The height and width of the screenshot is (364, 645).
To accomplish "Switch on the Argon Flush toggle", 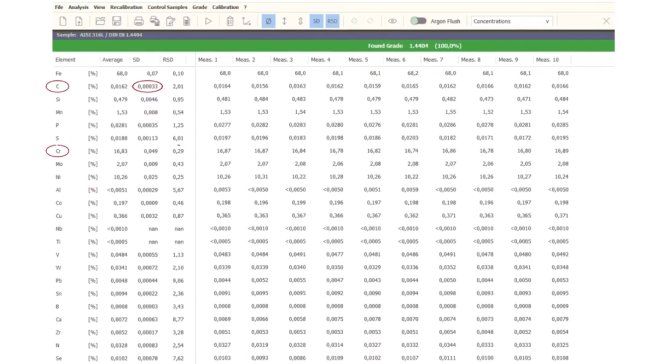I will (x=418, y=21).
